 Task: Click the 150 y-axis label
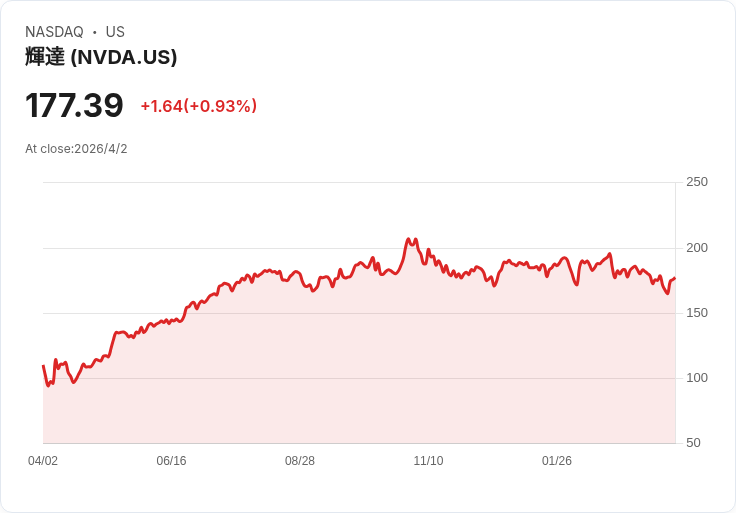click(x=696, y=313)
